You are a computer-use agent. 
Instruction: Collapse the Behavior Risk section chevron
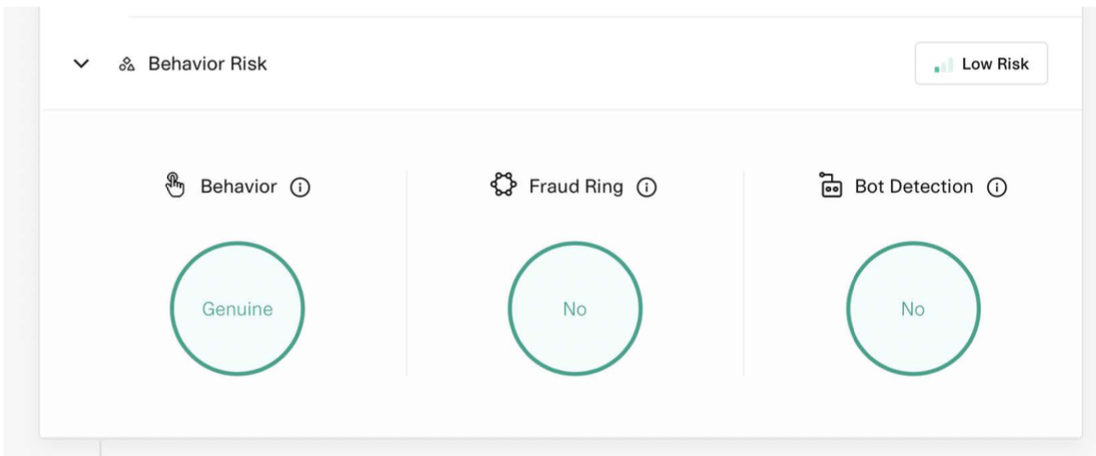click(x=81, y=64)
